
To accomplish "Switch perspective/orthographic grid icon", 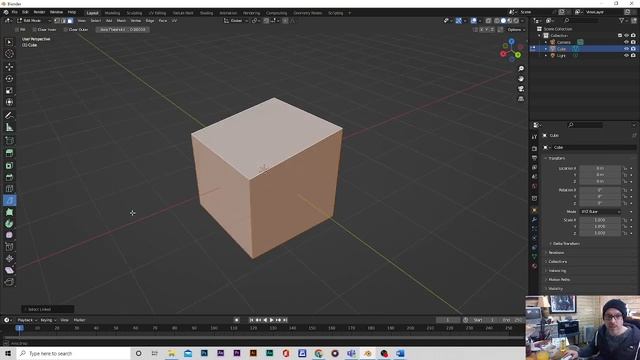I will (521, 99).
